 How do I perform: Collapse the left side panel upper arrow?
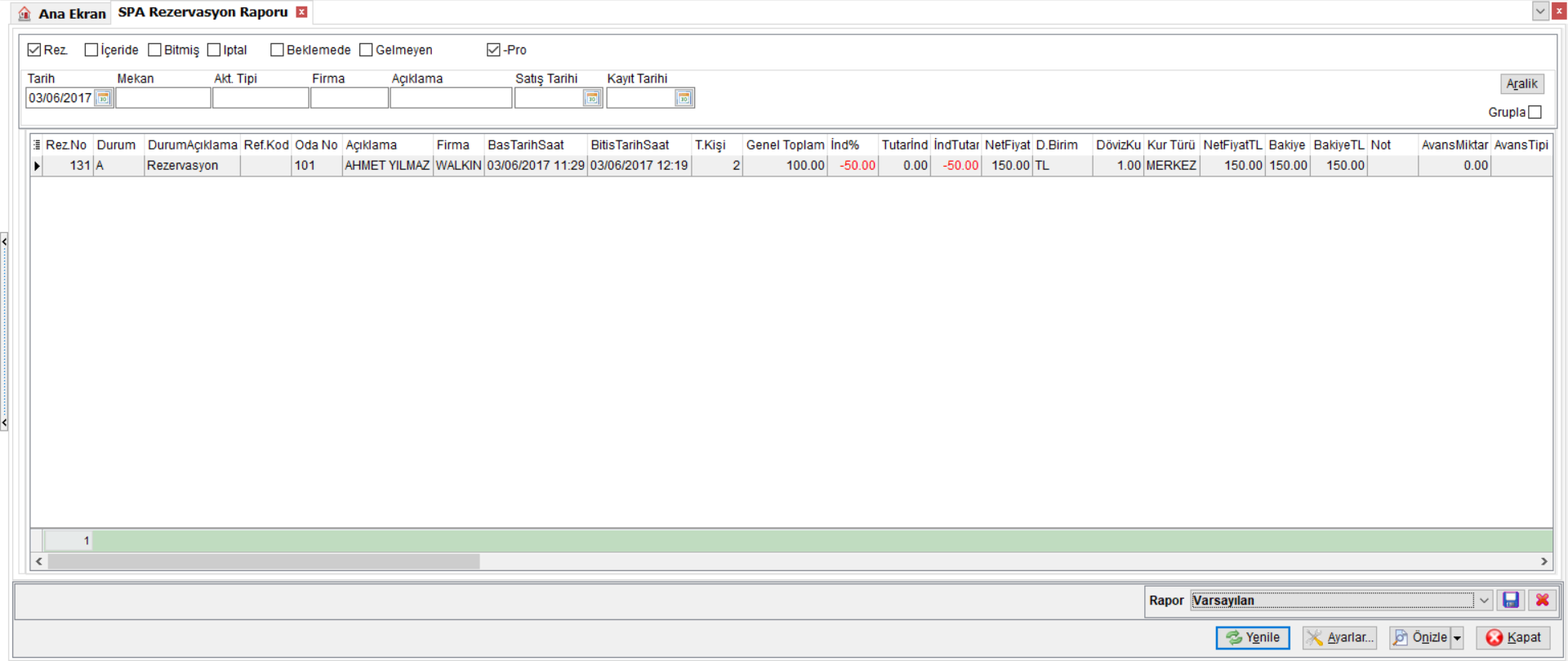pyautogui.click(x=4, y=242)
